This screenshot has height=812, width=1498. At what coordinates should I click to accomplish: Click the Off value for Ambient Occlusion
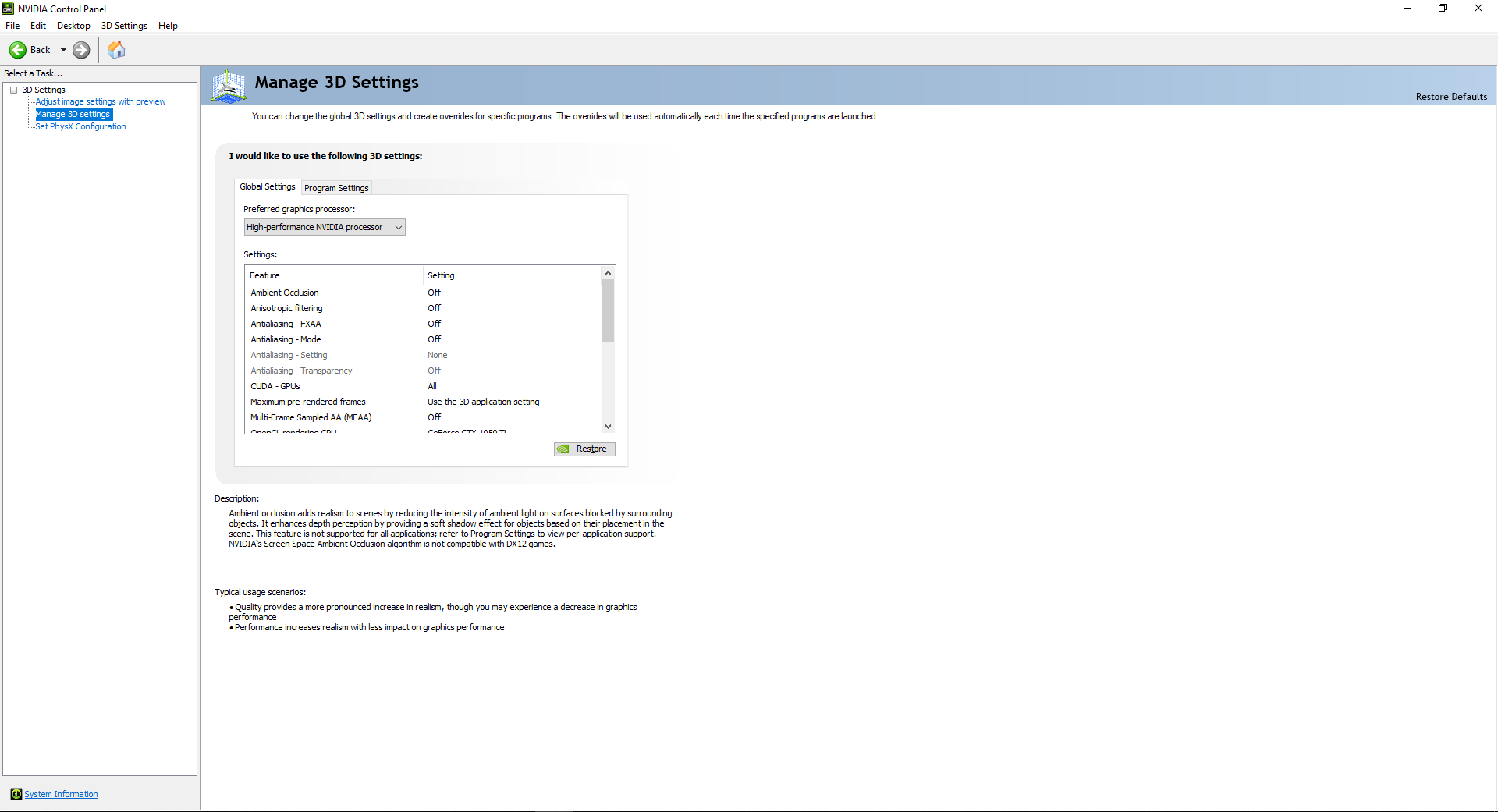coord(435,293)
